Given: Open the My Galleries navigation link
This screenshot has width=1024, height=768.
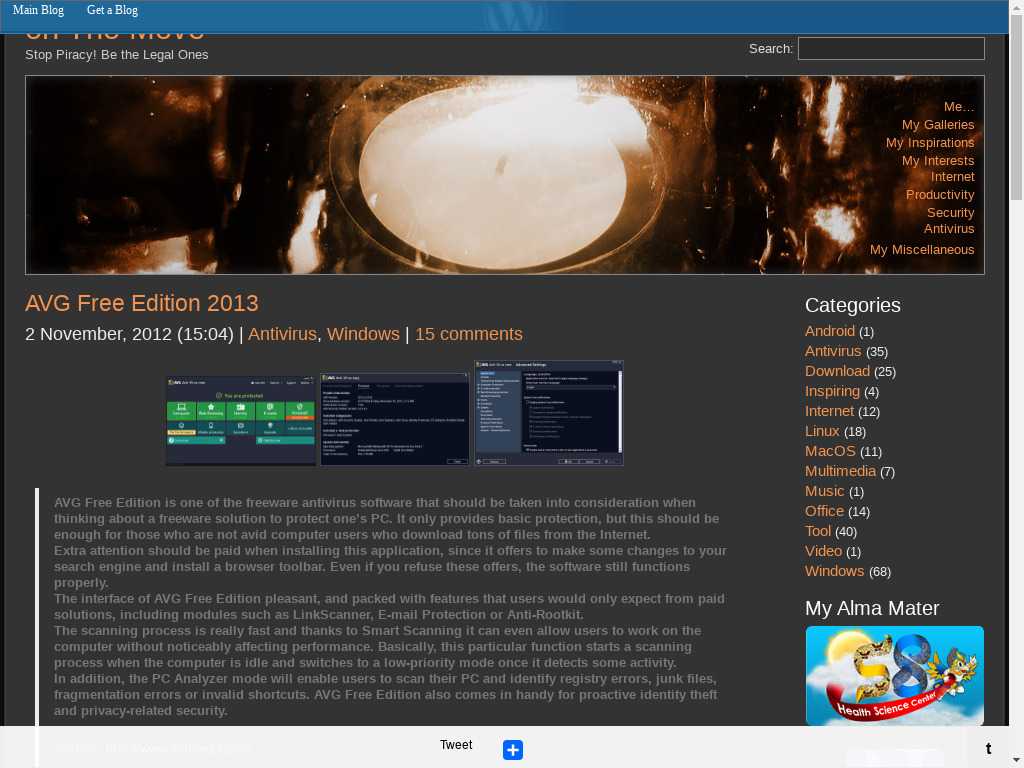Looking at the screenshot, I should [937, 125].
